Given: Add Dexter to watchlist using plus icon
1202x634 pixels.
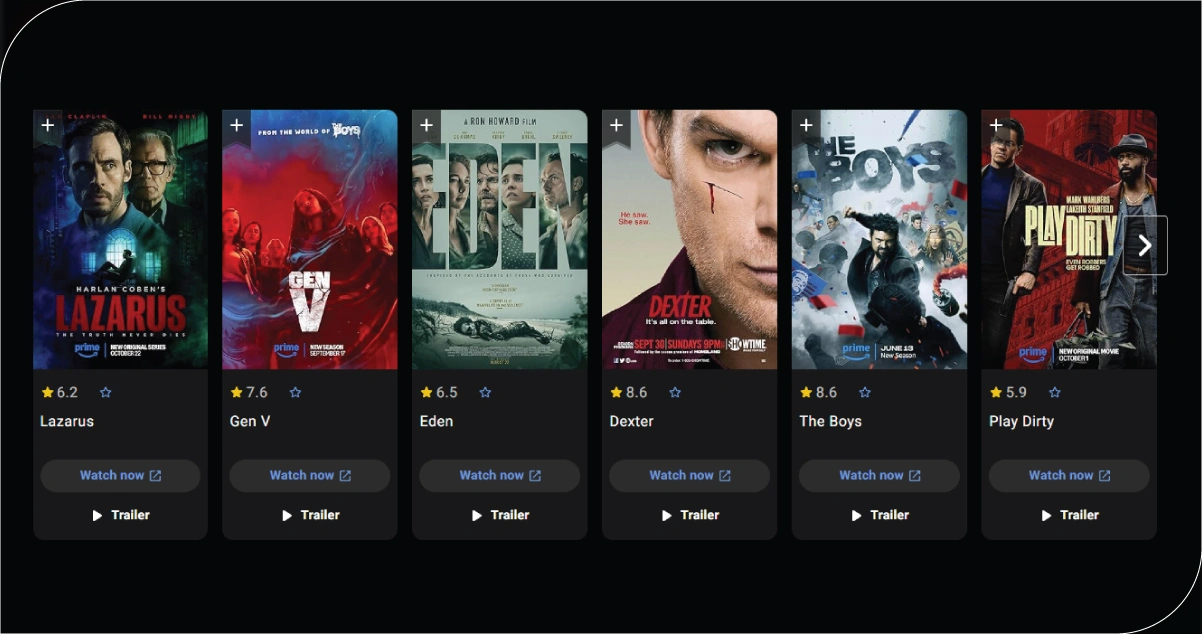Looking at the screenshot, I should coord(616,126).
